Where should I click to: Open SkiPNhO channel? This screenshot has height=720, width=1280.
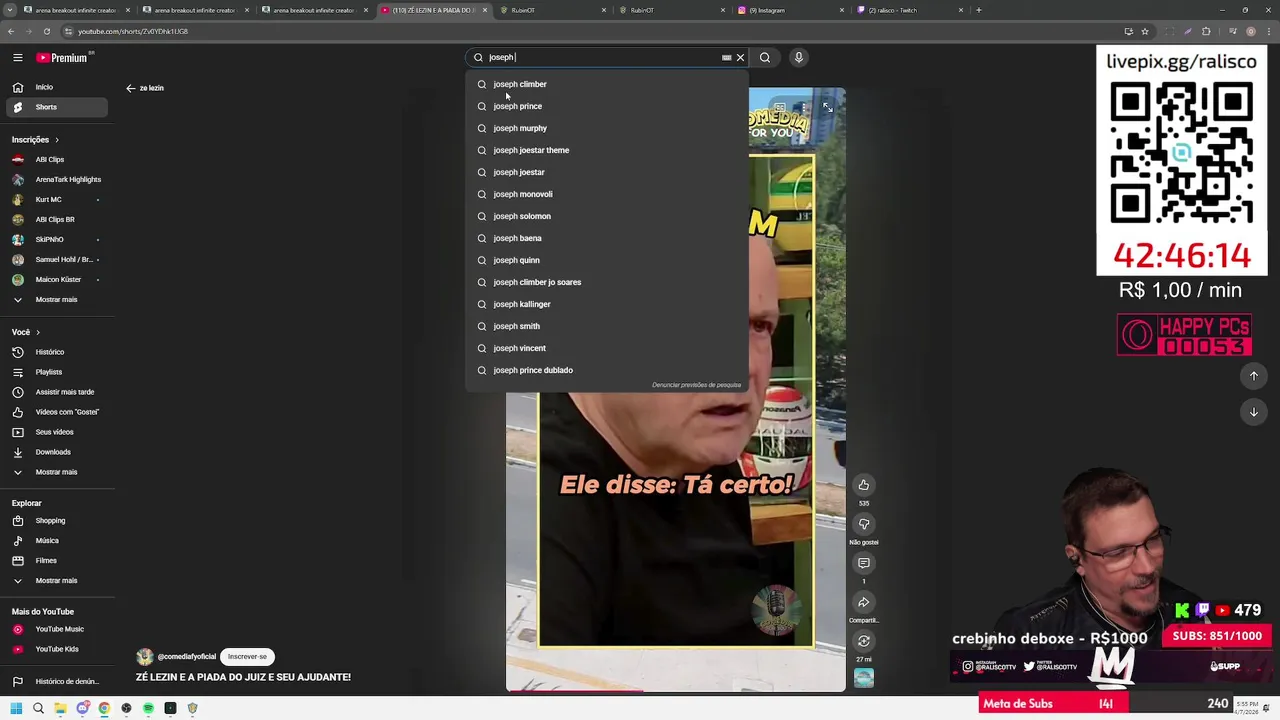click(x=57, y=239)
